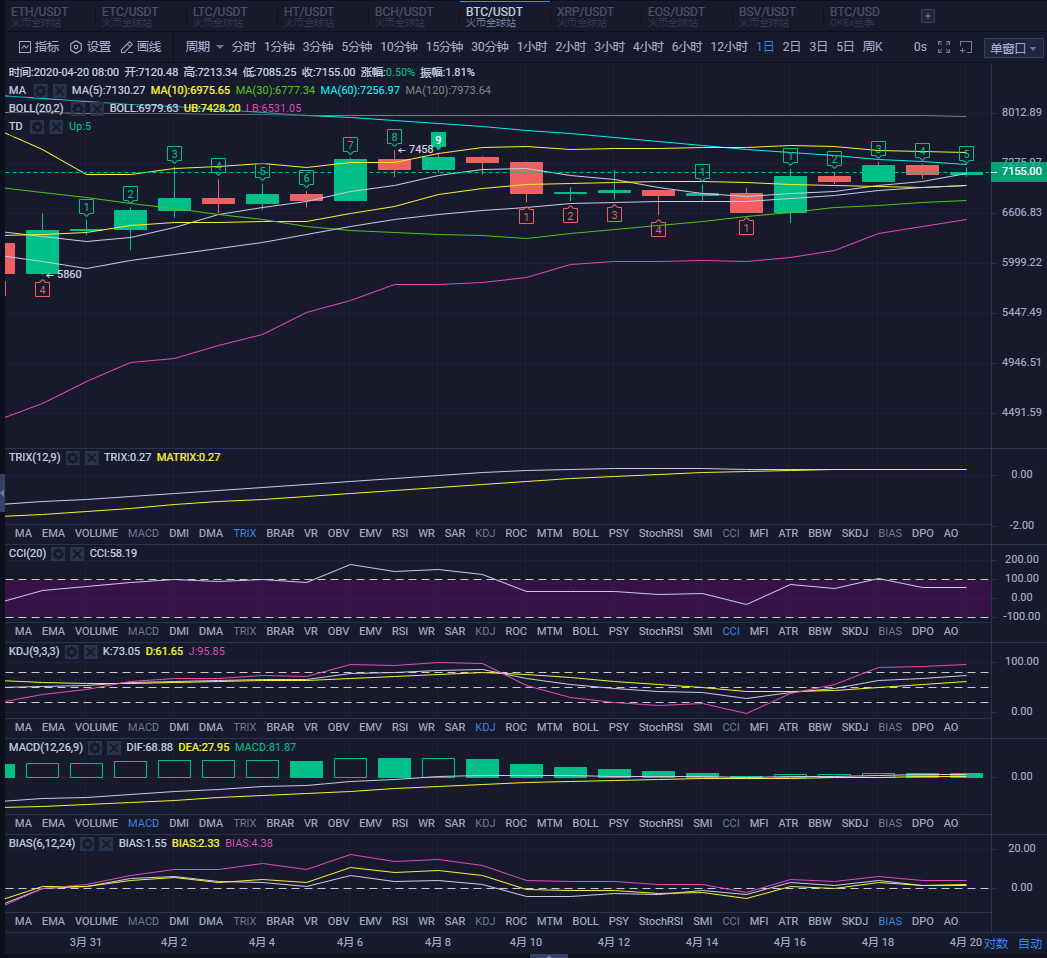The image size is (1047, 958).
Task: Expand the collapsed left side panel arrow
Action: tap(3, 492)
